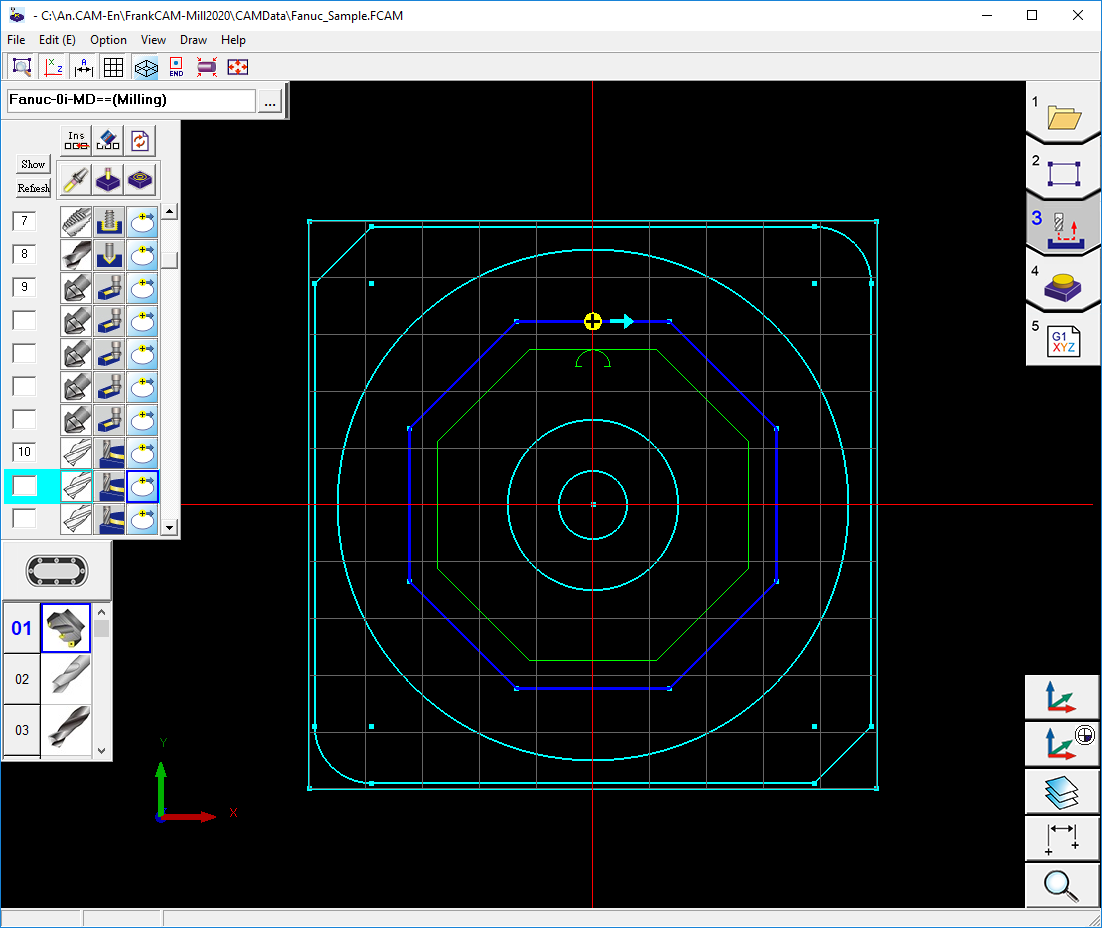This screenshot has height=928, width=1102.
Task: Click the drilling cycle icon in row 8
Action: [x=109, y=254]
